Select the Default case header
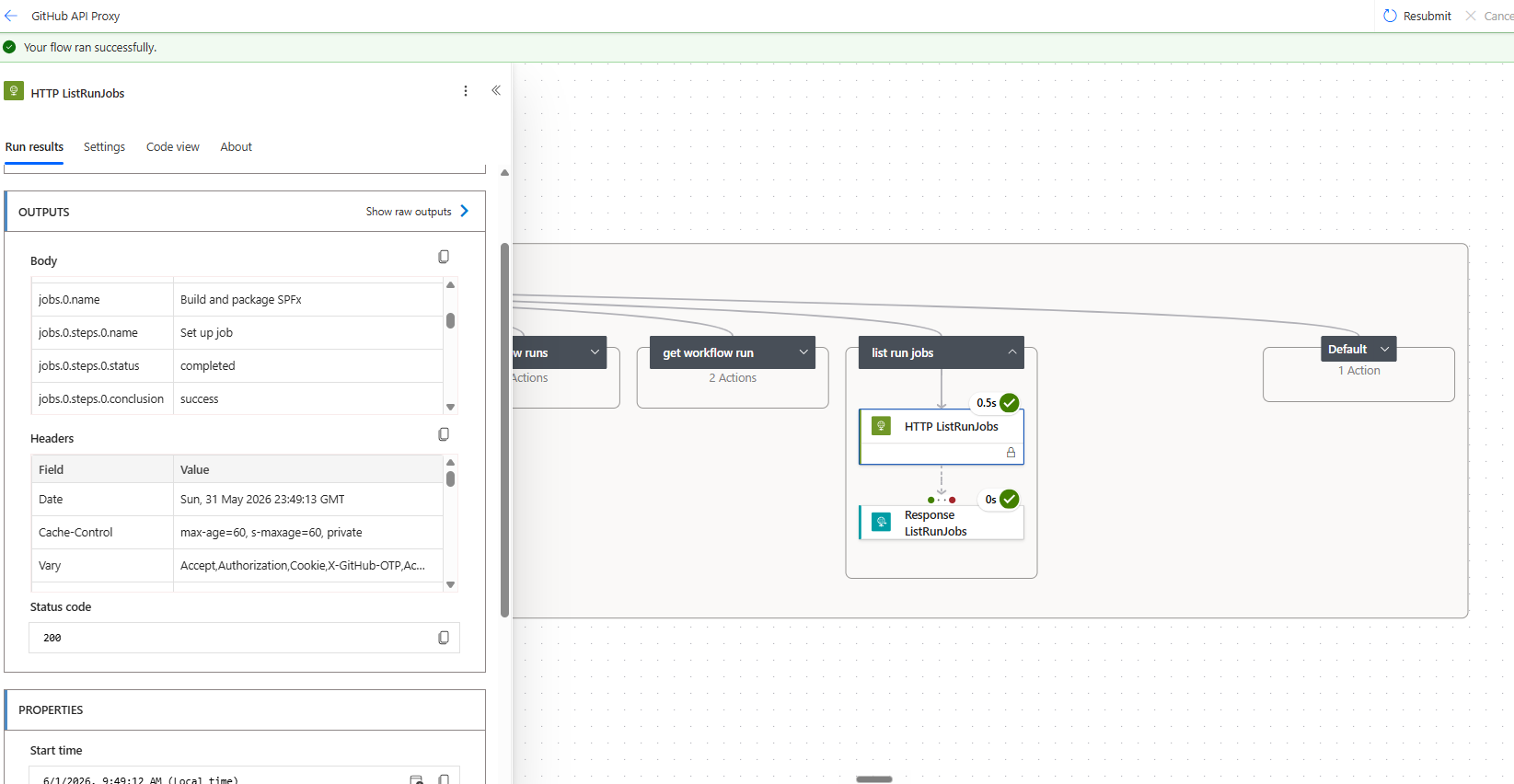 pyautogui.click(x=1359, y=349)
